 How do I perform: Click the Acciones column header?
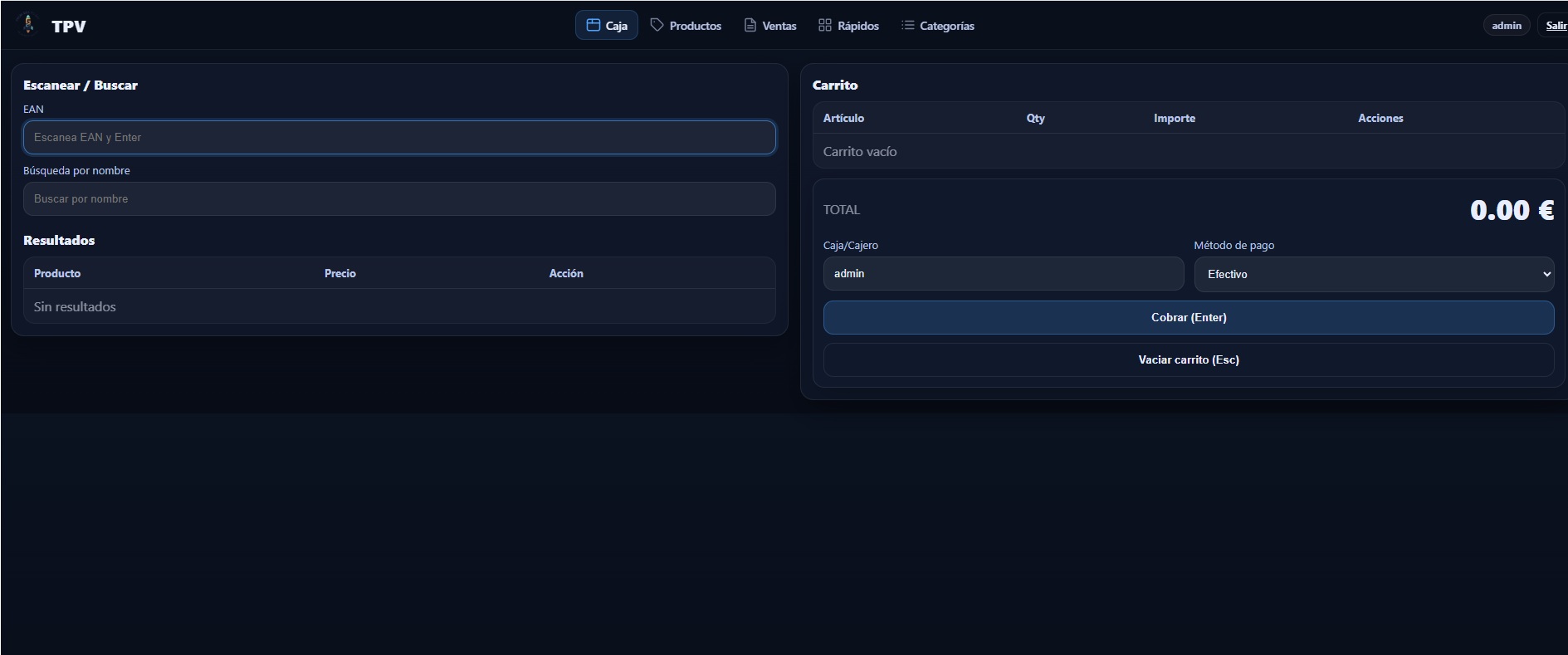point(1380,118)
